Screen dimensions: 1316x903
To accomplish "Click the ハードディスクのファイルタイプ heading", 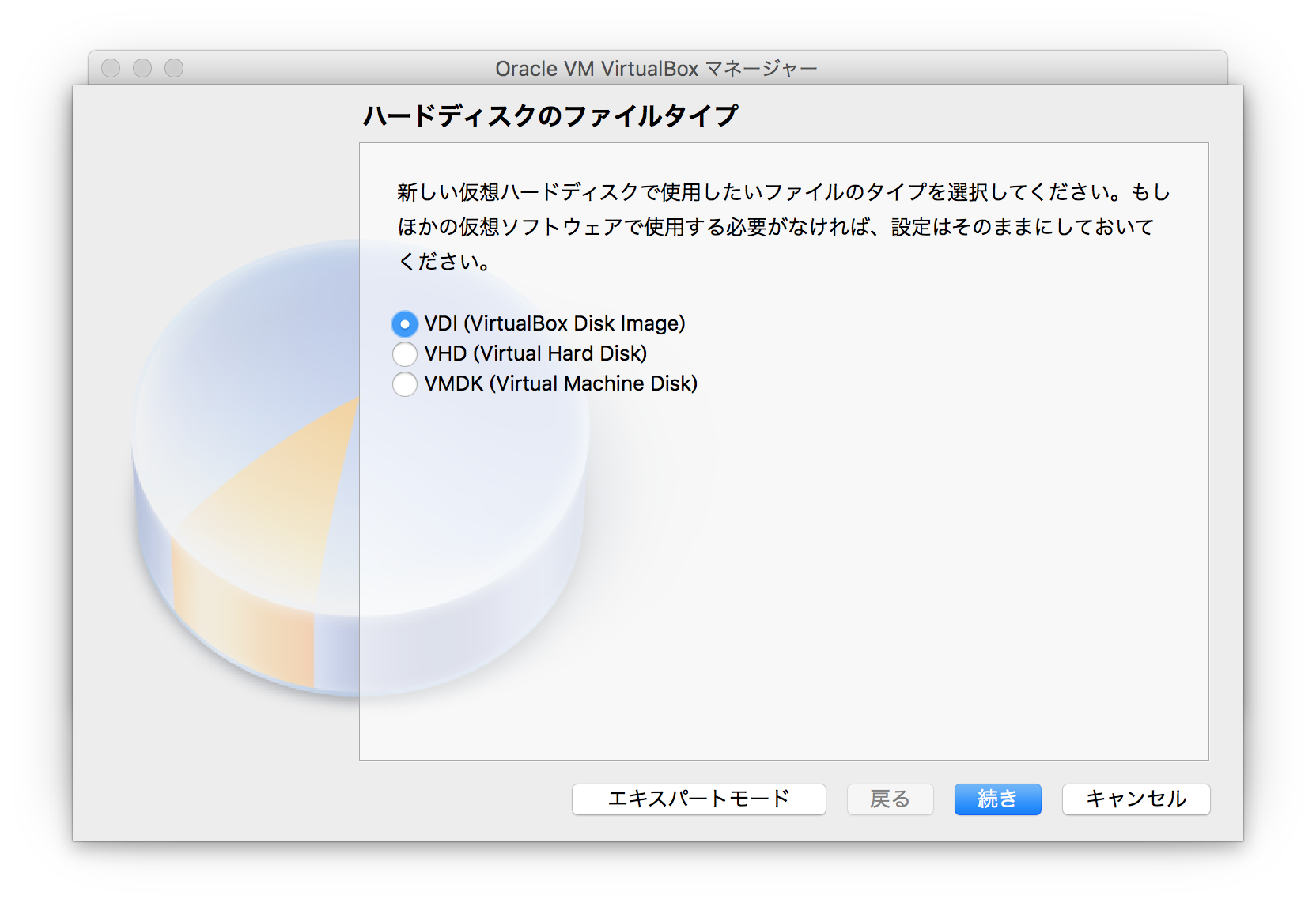I will click(x=549, y=114).
